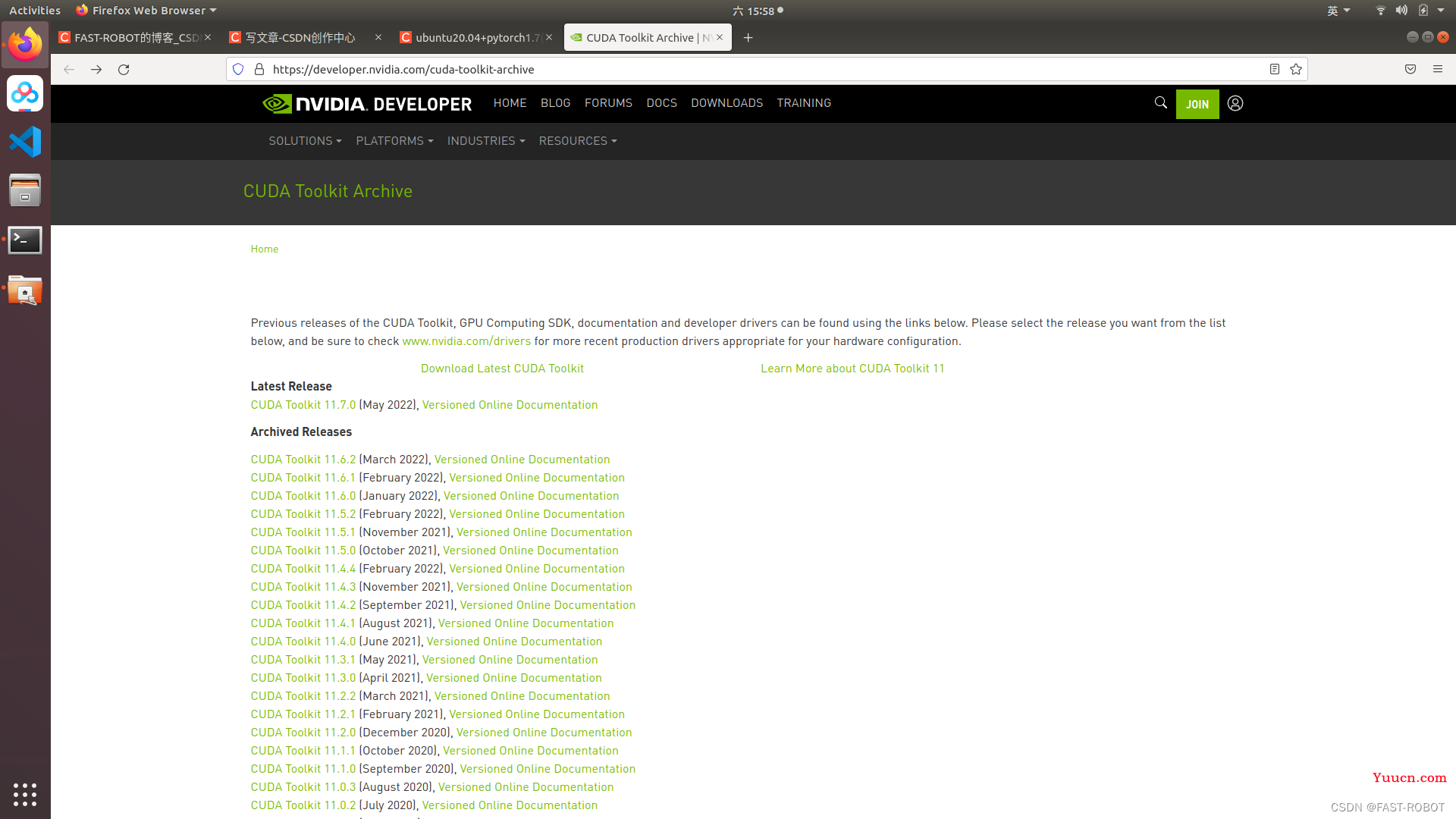Close the ubuntu20.04+pytorch tab
Image resolution: width=1456 pixels, height=819 pixels.
tap(549, 37)
